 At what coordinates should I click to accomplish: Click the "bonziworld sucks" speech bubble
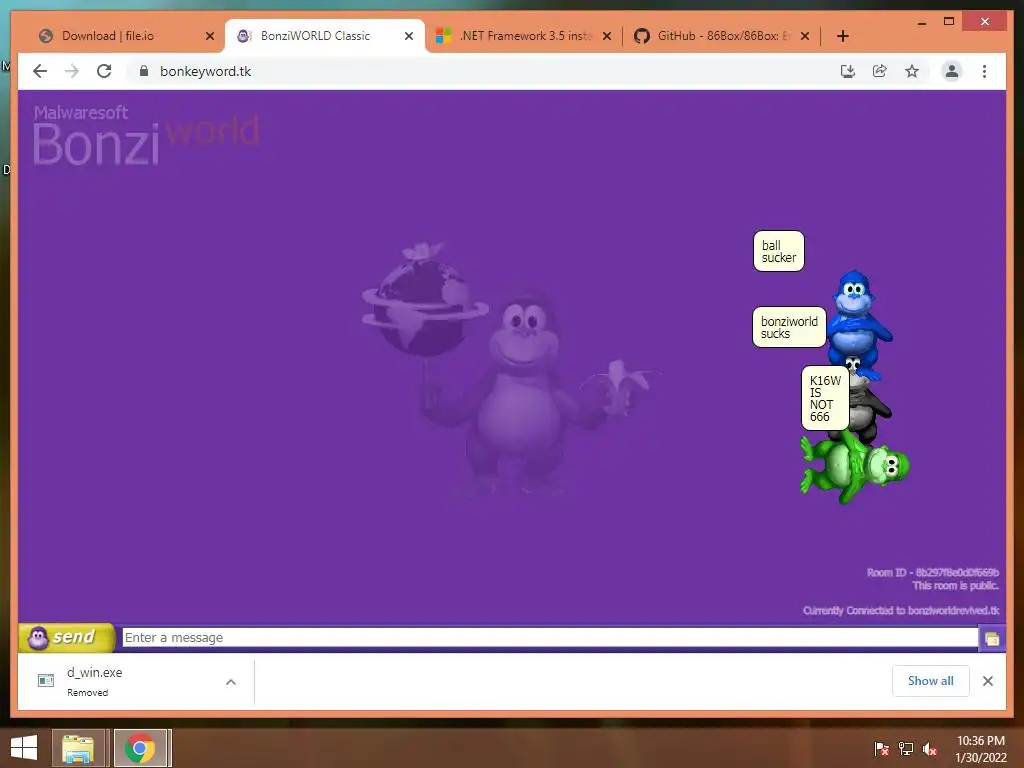[x=789, y=327]
